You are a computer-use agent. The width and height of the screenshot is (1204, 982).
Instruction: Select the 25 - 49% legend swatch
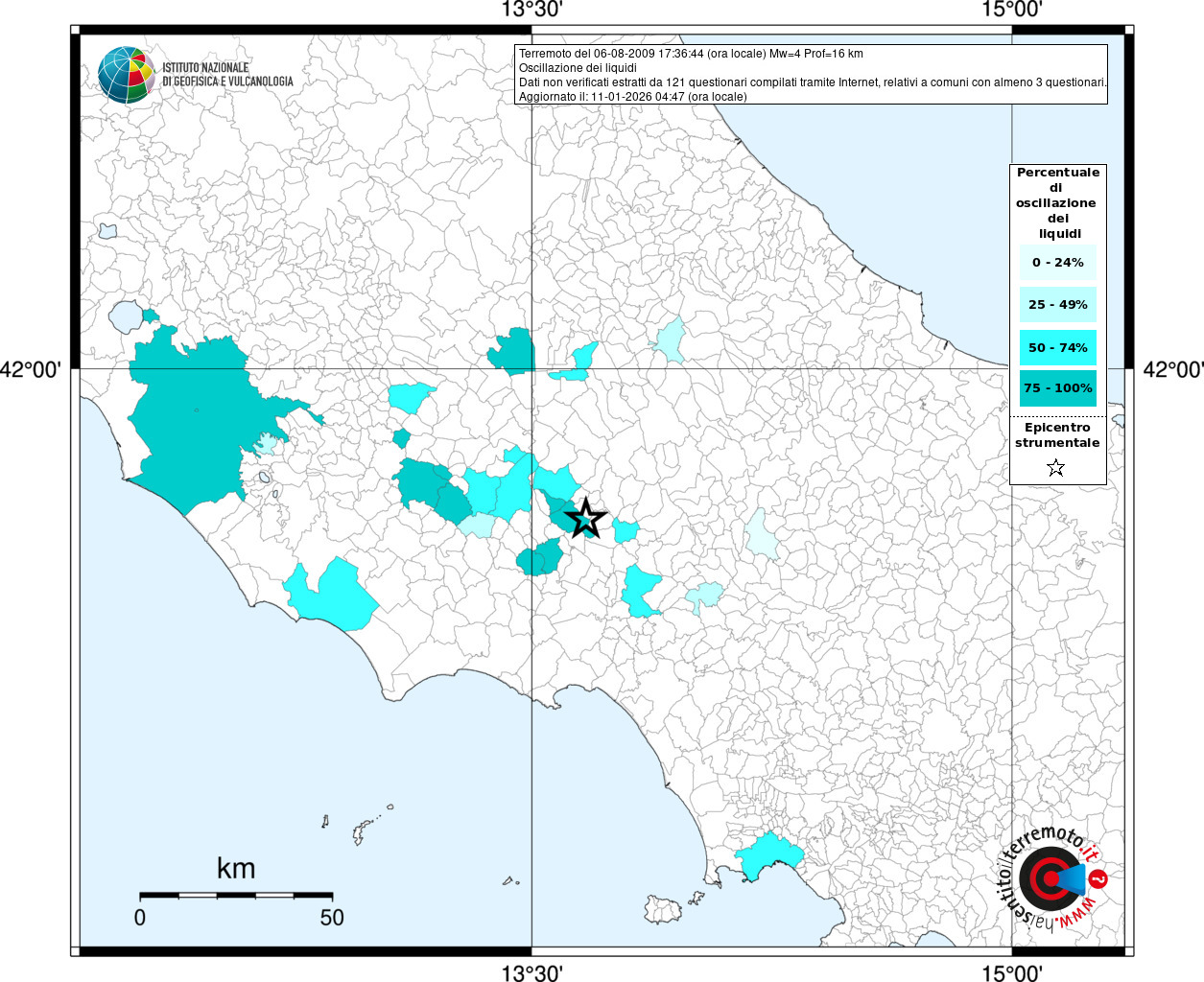point(1058,304)
